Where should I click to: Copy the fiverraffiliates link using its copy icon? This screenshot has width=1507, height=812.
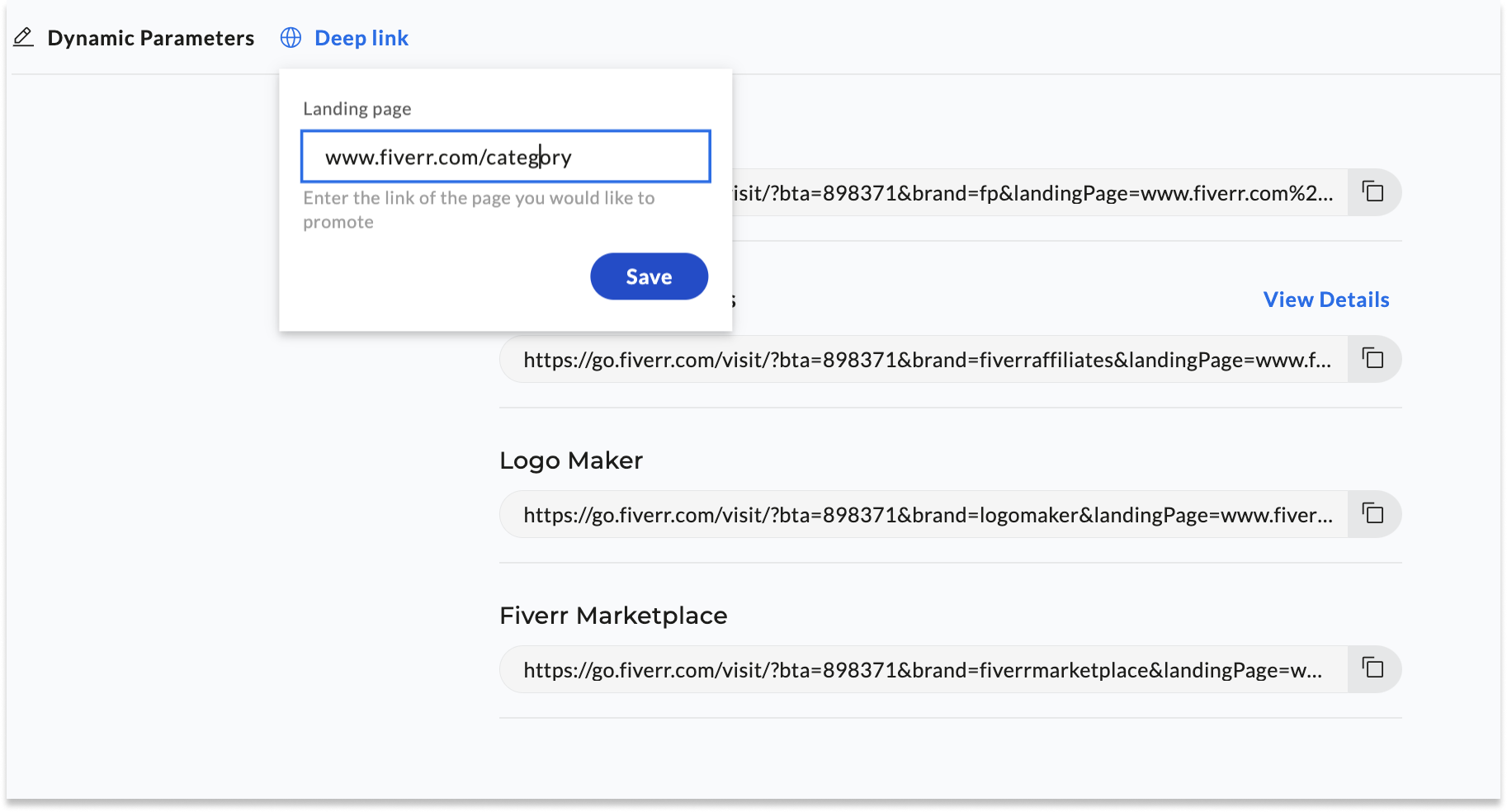pos(1372,359)
